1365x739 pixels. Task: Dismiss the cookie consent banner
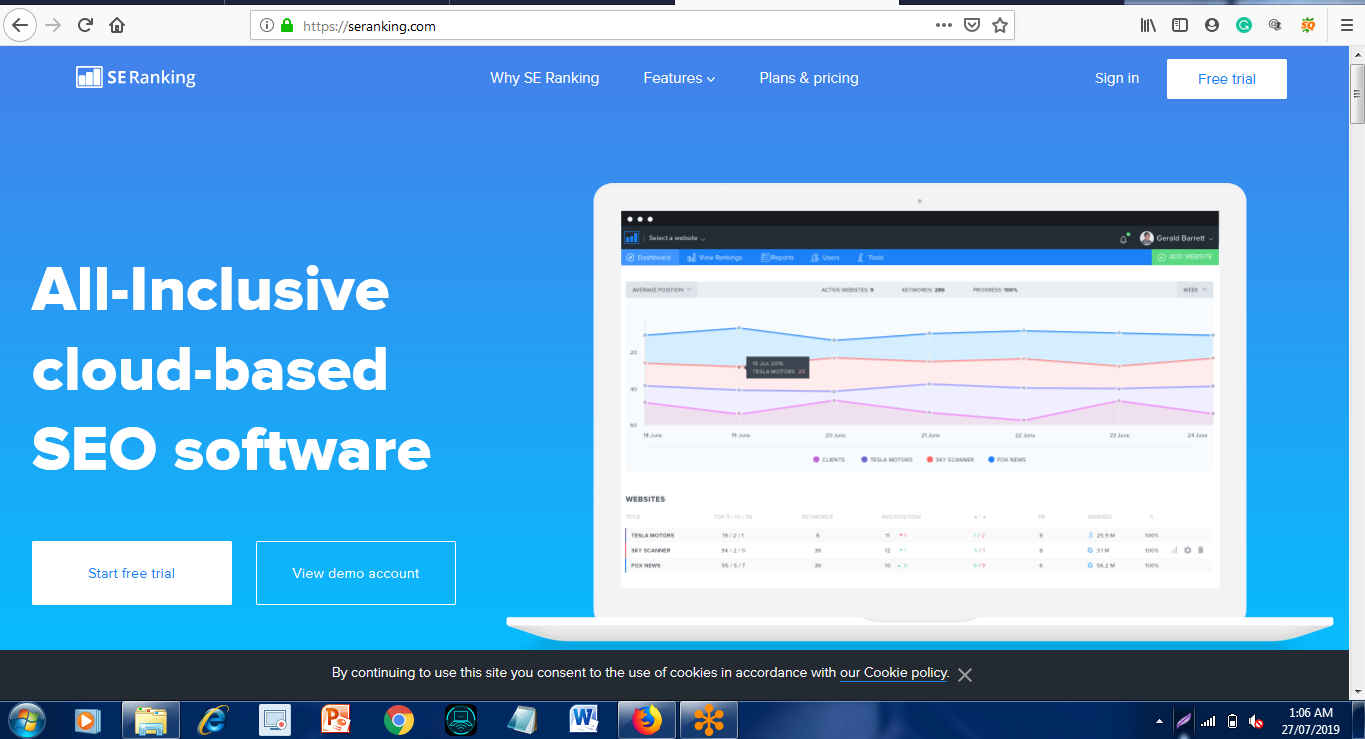[x=965, y=675]
